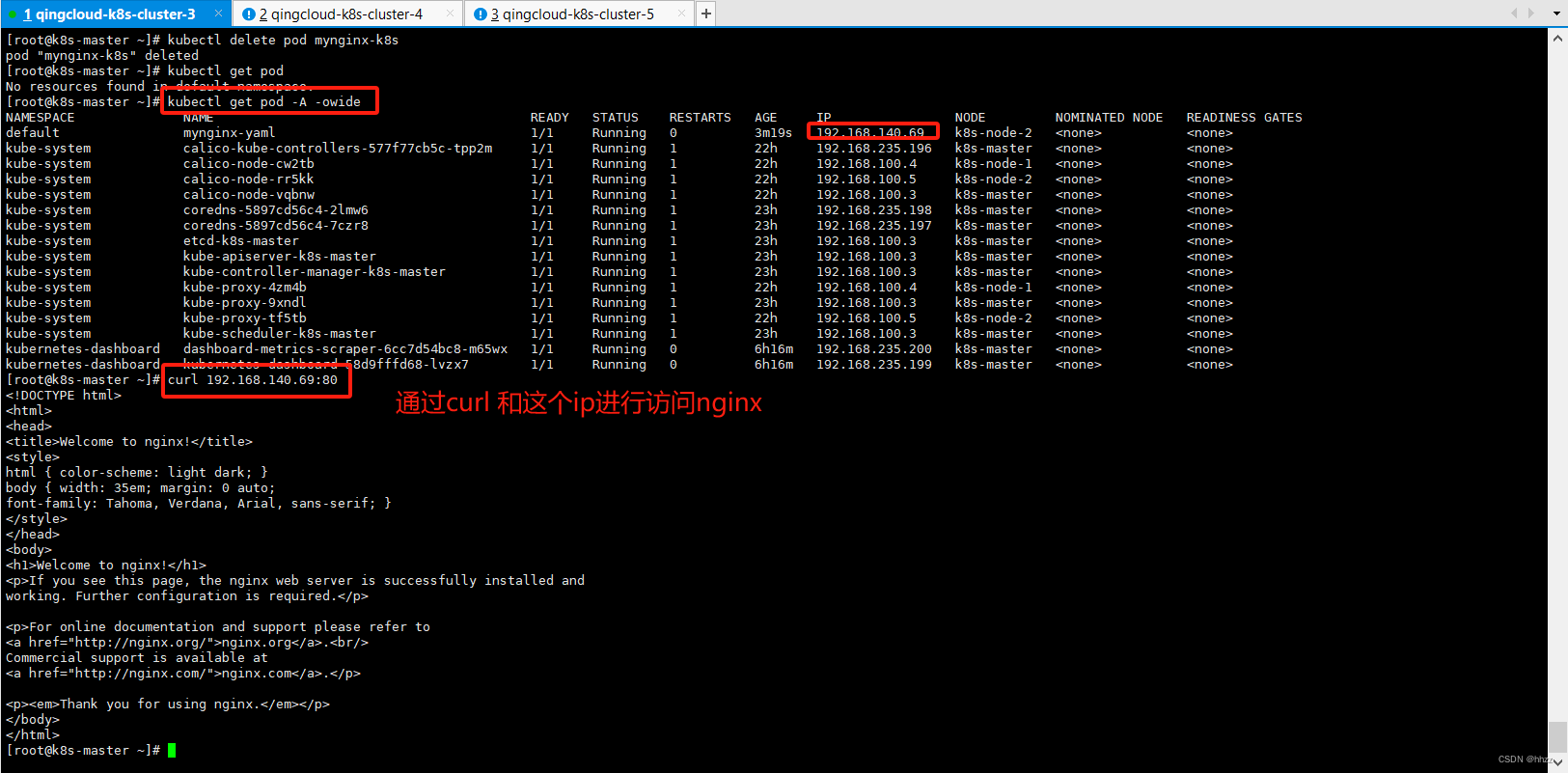Click the green cursor at last prompt
The height and width of the screenshot is (773, 1568).
[x=172, y=751]
